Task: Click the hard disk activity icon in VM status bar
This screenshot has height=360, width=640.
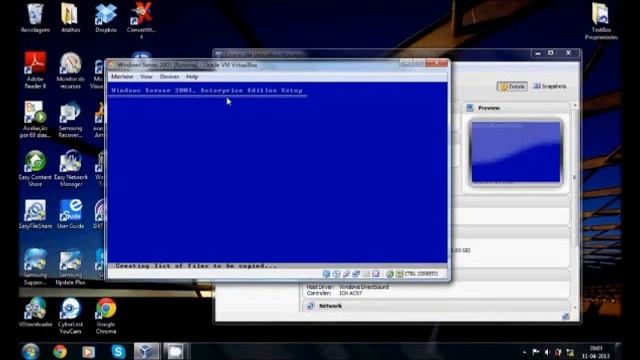Action: click(326, 274)
